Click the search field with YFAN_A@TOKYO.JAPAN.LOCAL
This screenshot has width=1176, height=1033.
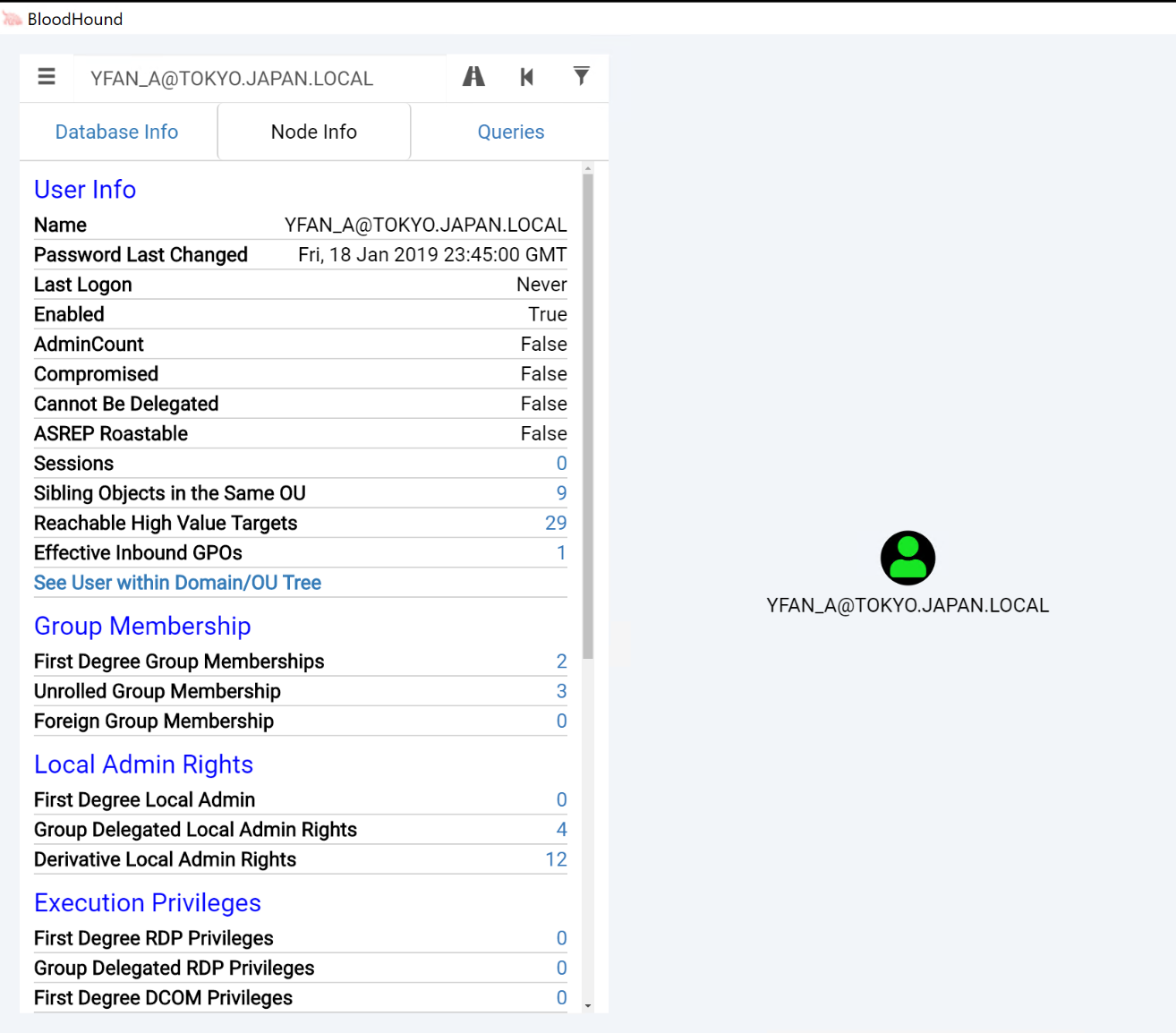click(x=260, y=79)
